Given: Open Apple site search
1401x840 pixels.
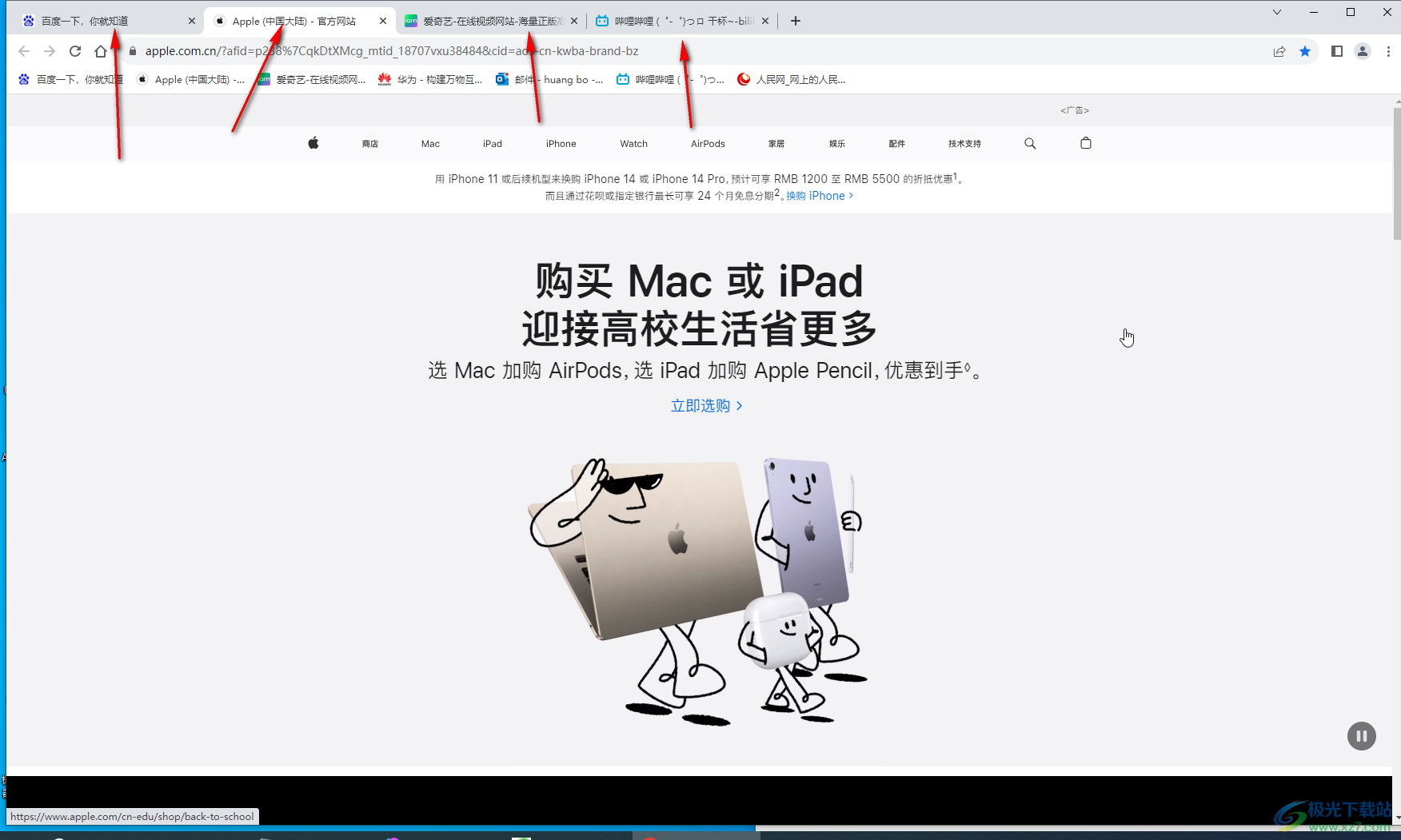Looking at the screenshot, I should (1030, 143).
